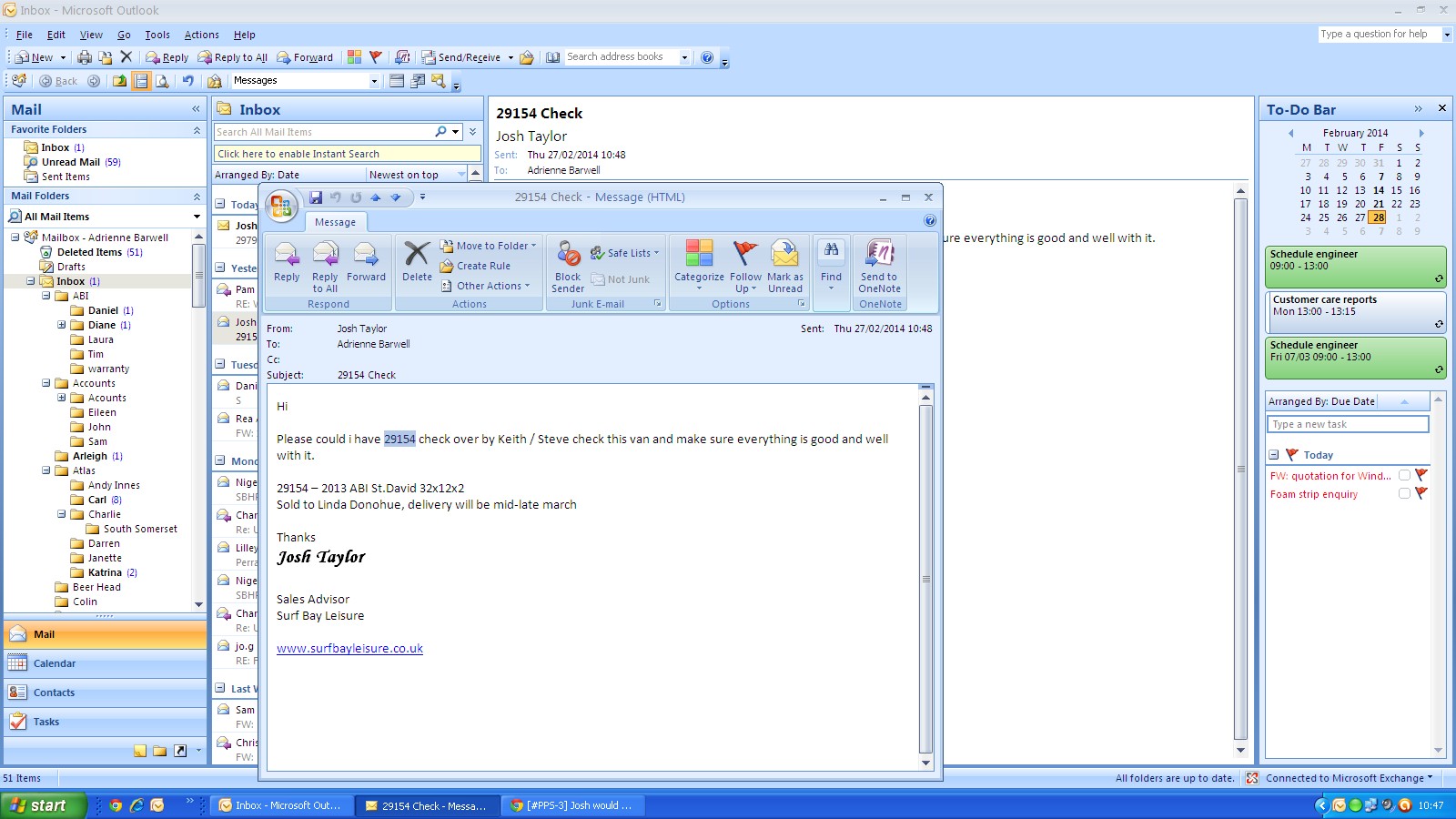
Task: Toggle the Reading Pane icon in the Advanced toolbar
Action: [x=141, y=81]
